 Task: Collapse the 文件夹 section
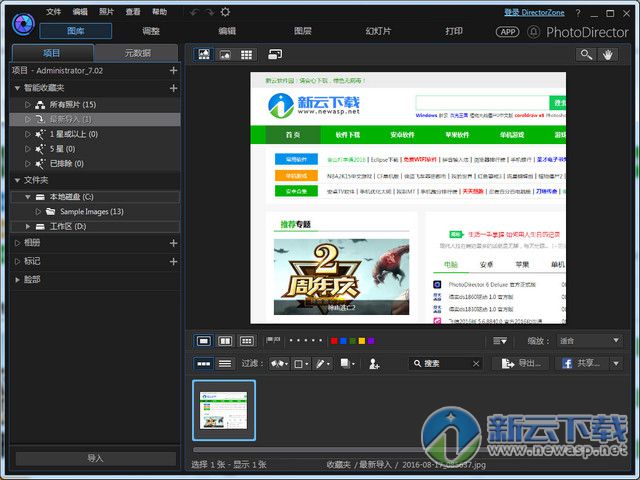17,180
